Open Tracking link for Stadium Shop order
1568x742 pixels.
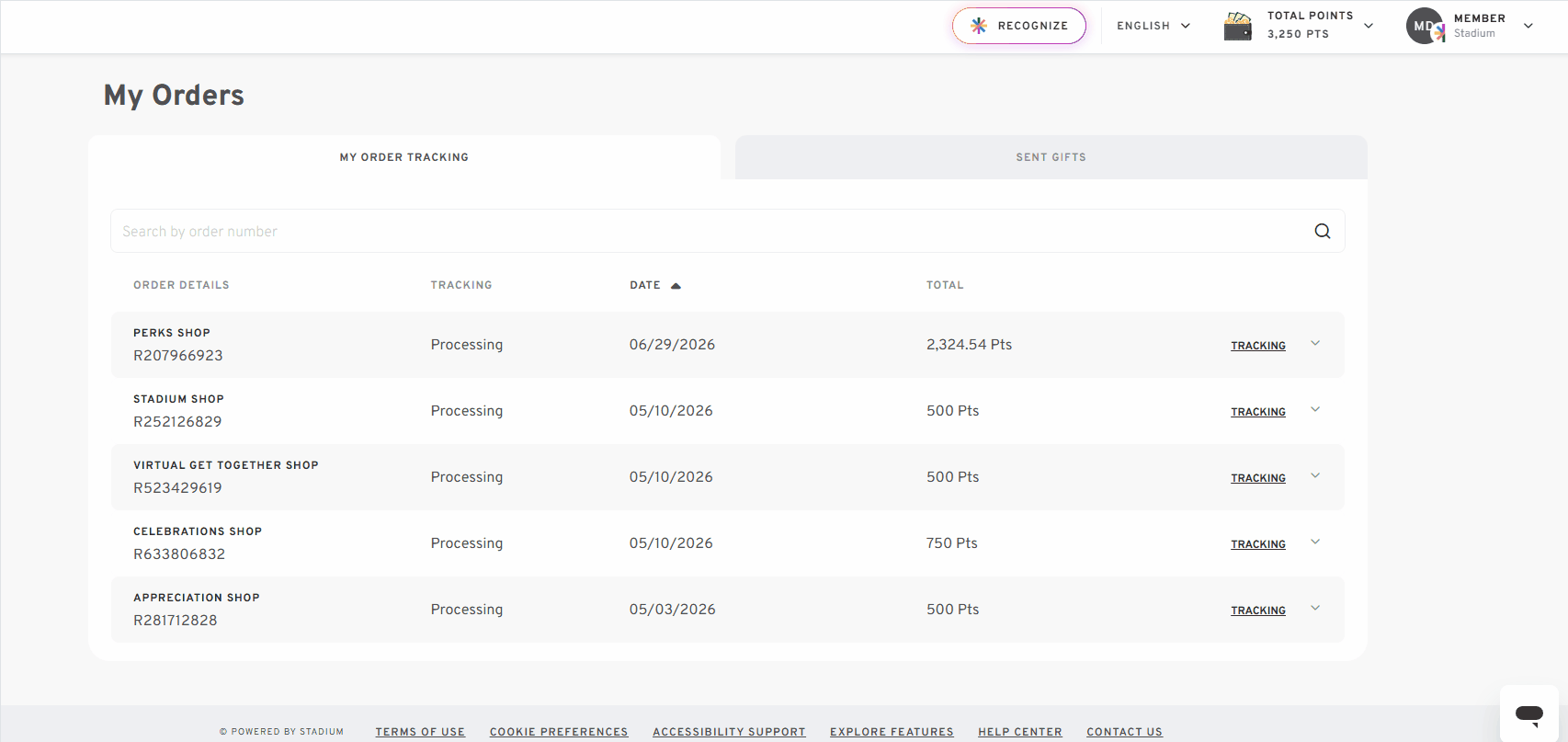(1258, 412)
